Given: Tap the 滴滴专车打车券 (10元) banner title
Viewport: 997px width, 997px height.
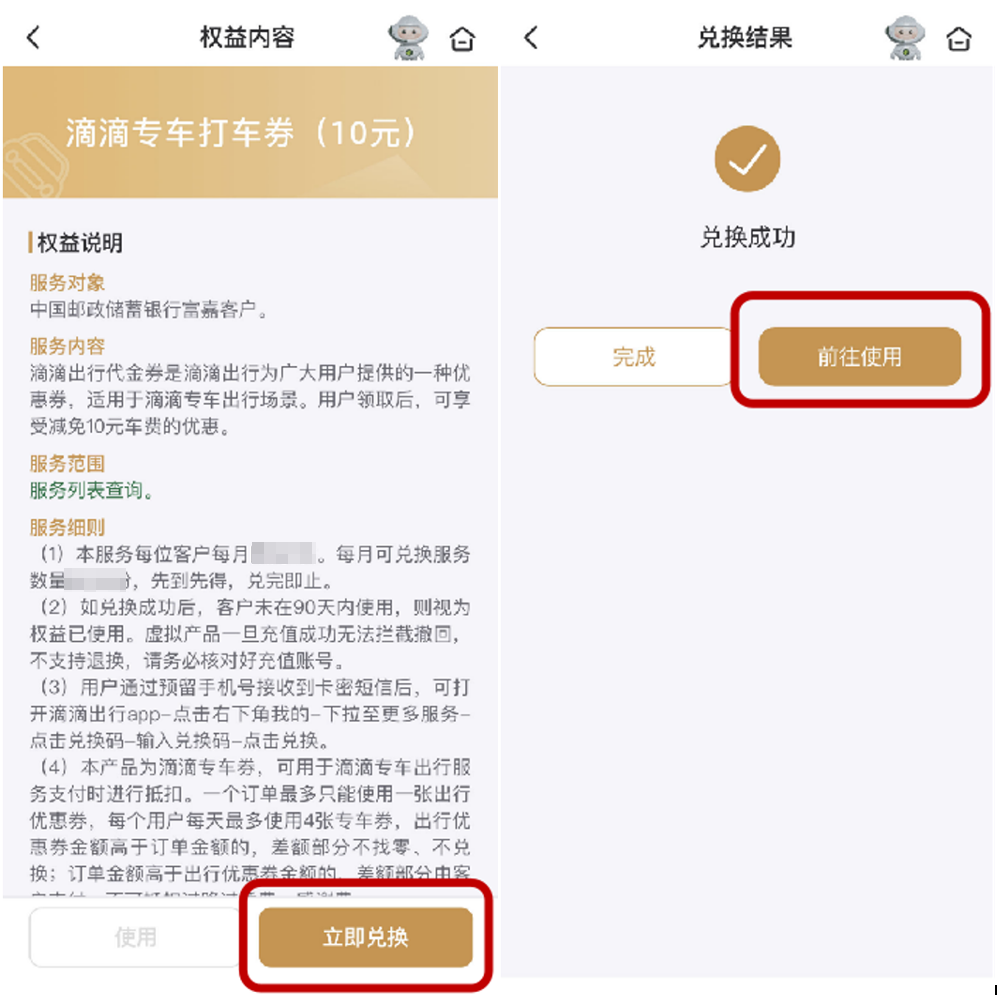Looking at the screenshot, I should click(242, 133).
